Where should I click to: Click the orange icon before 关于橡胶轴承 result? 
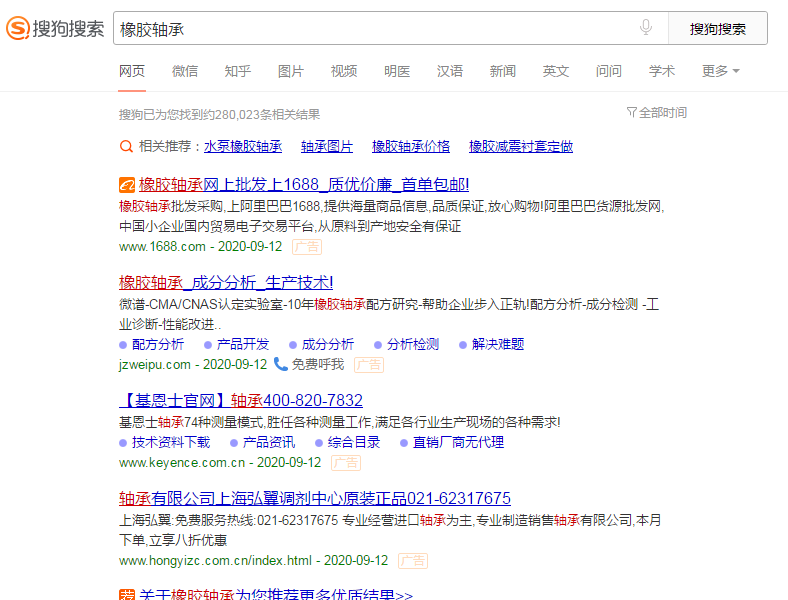(126, 595)
